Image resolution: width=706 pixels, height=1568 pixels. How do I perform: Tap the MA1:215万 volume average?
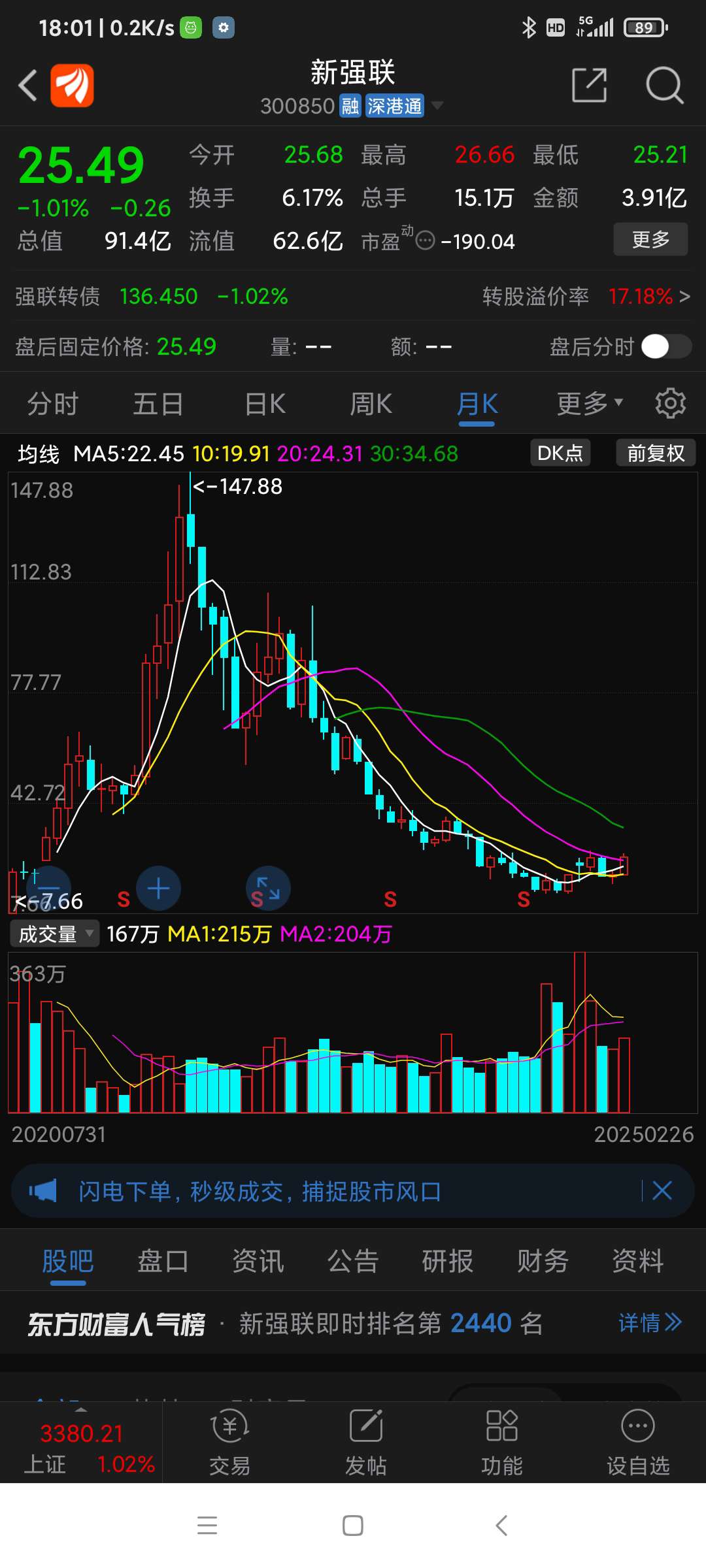220,934
